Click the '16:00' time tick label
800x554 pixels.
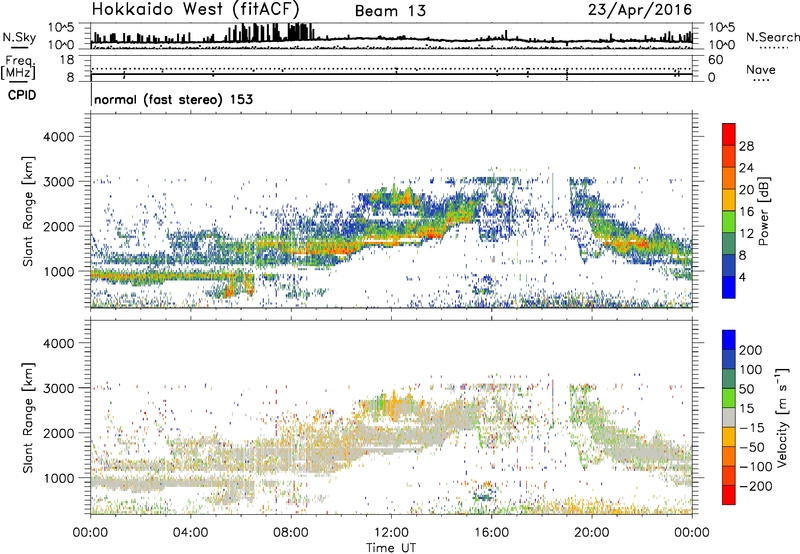pos(491,533)
